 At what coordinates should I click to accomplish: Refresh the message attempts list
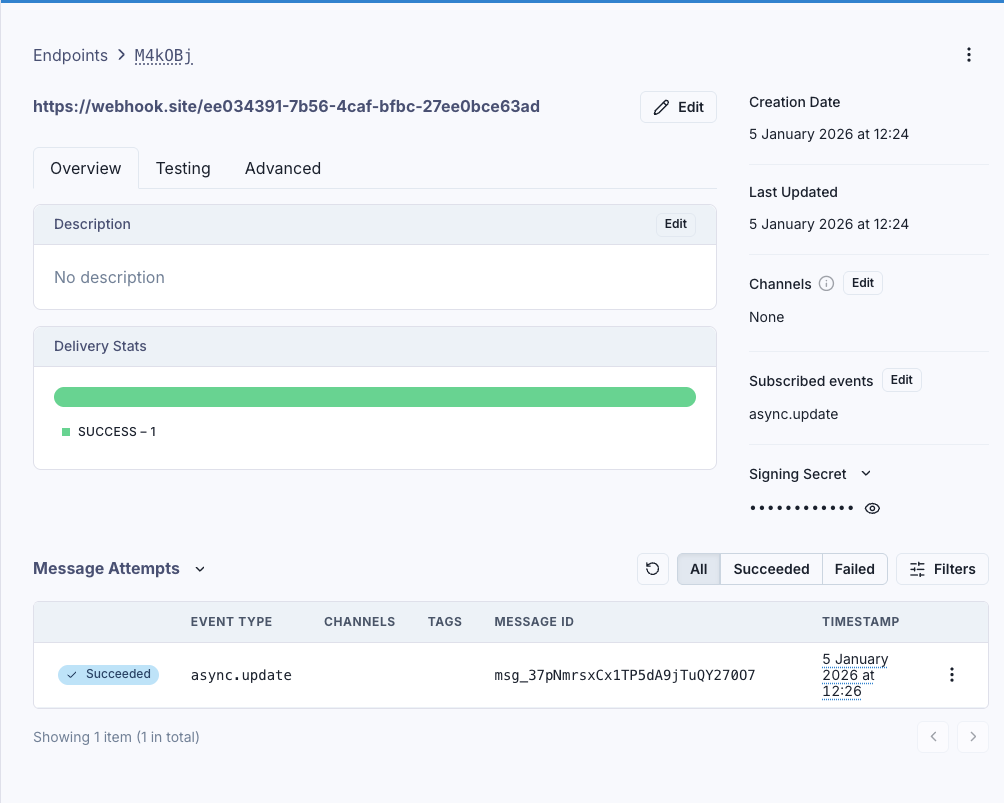coord(652,568)
